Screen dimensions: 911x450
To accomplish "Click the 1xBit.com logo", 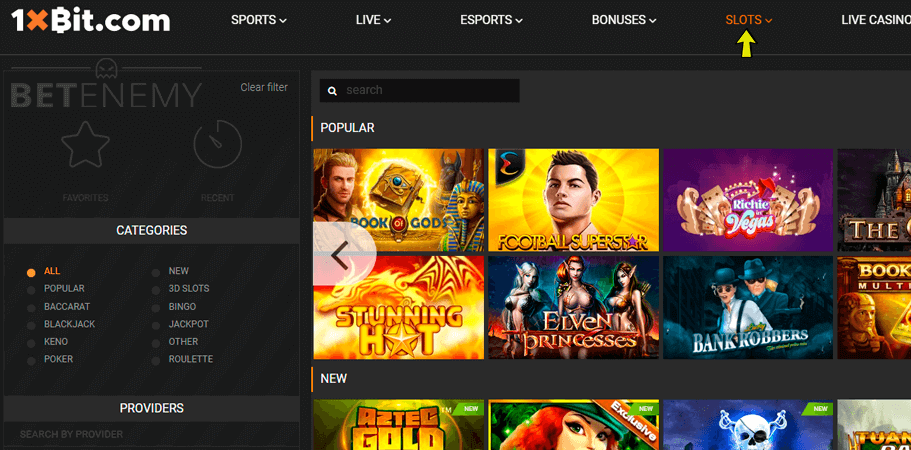I will click(91, 20).
